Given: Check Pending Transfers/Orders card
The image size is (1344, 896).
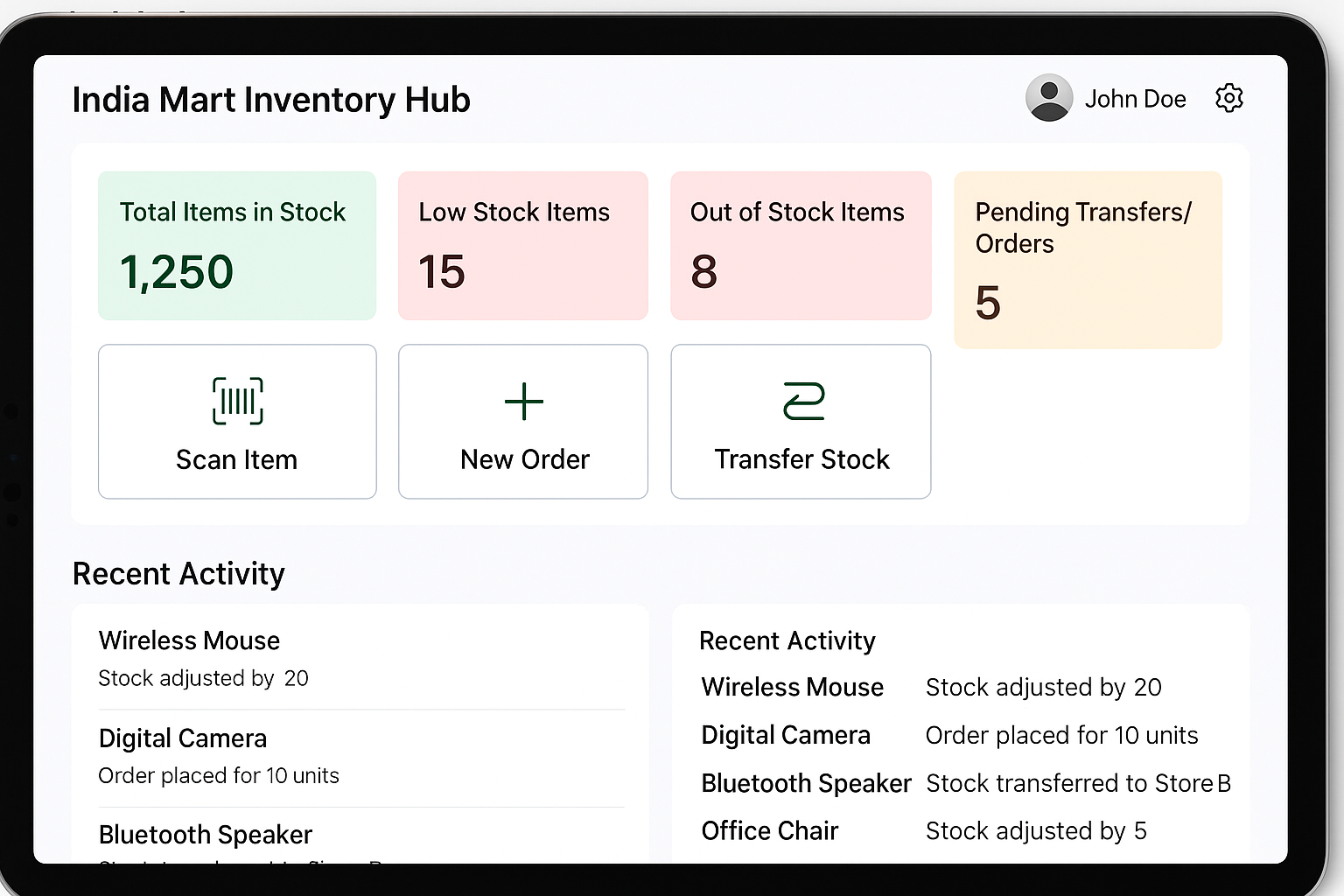Looking at the screenshot, I should pyautogui.click(x=1088, y=259).
